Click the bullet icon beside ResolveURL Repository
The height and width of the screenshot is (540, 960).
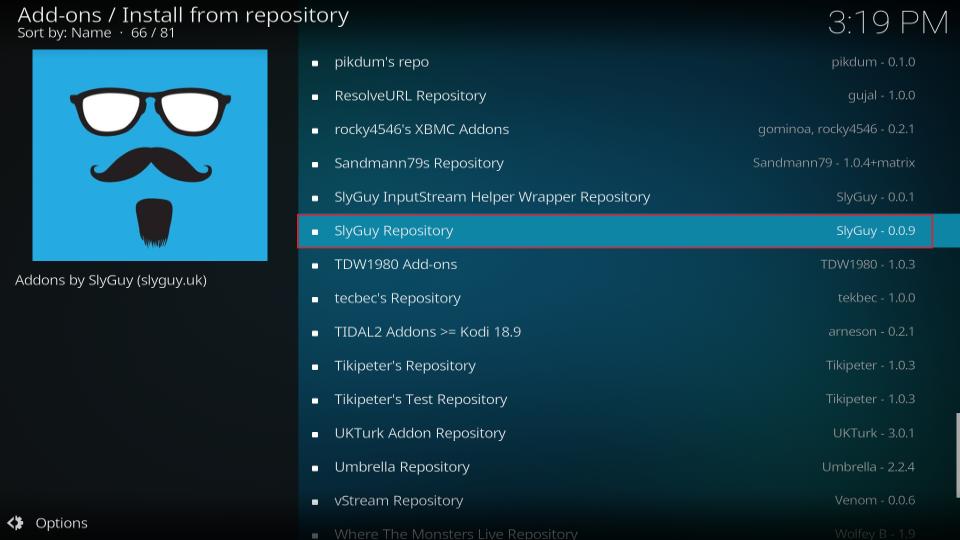[x=315, y=97]
